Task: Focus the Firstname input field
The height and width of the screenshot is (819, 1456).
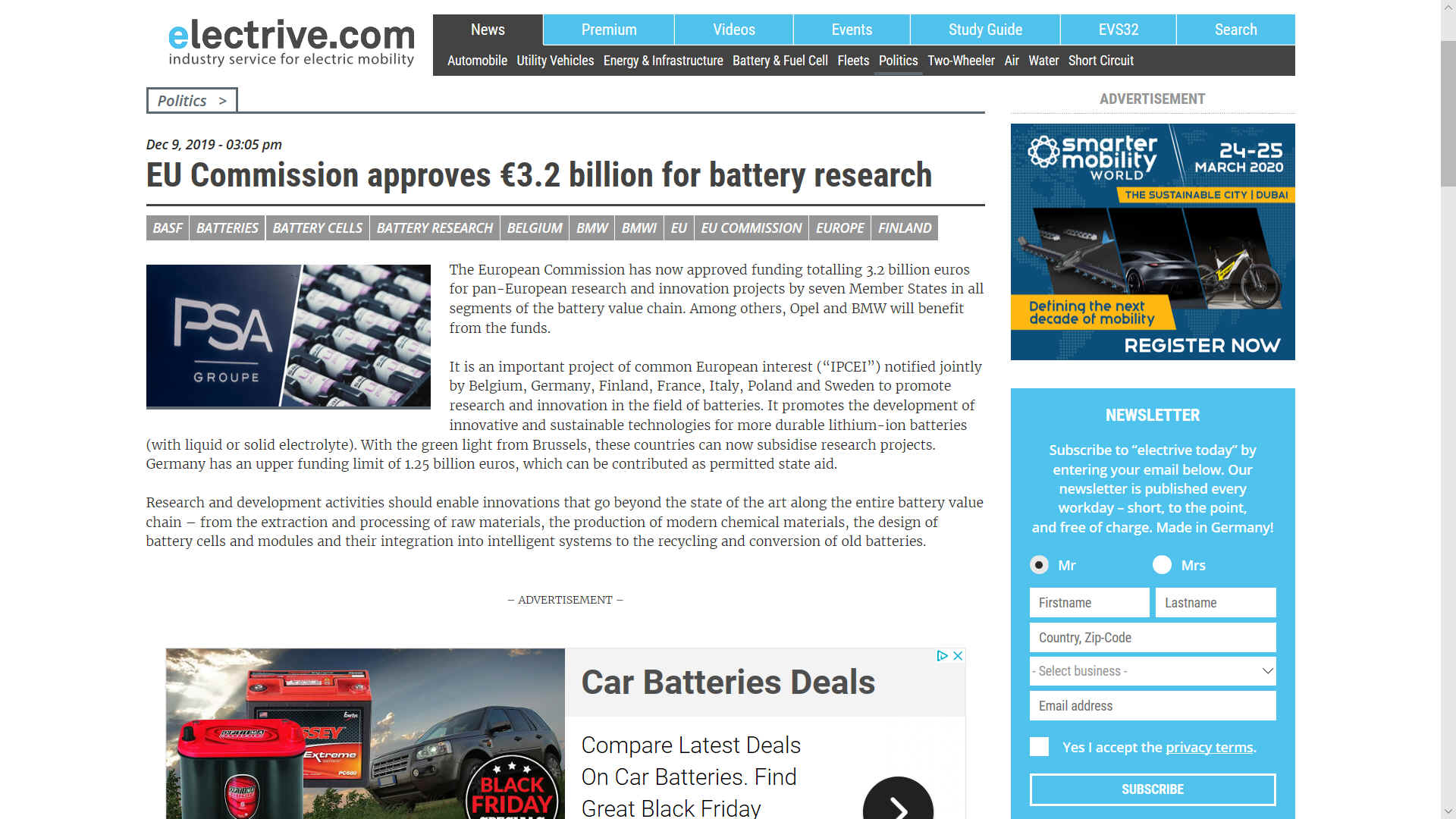Action: coord(1089,603)
